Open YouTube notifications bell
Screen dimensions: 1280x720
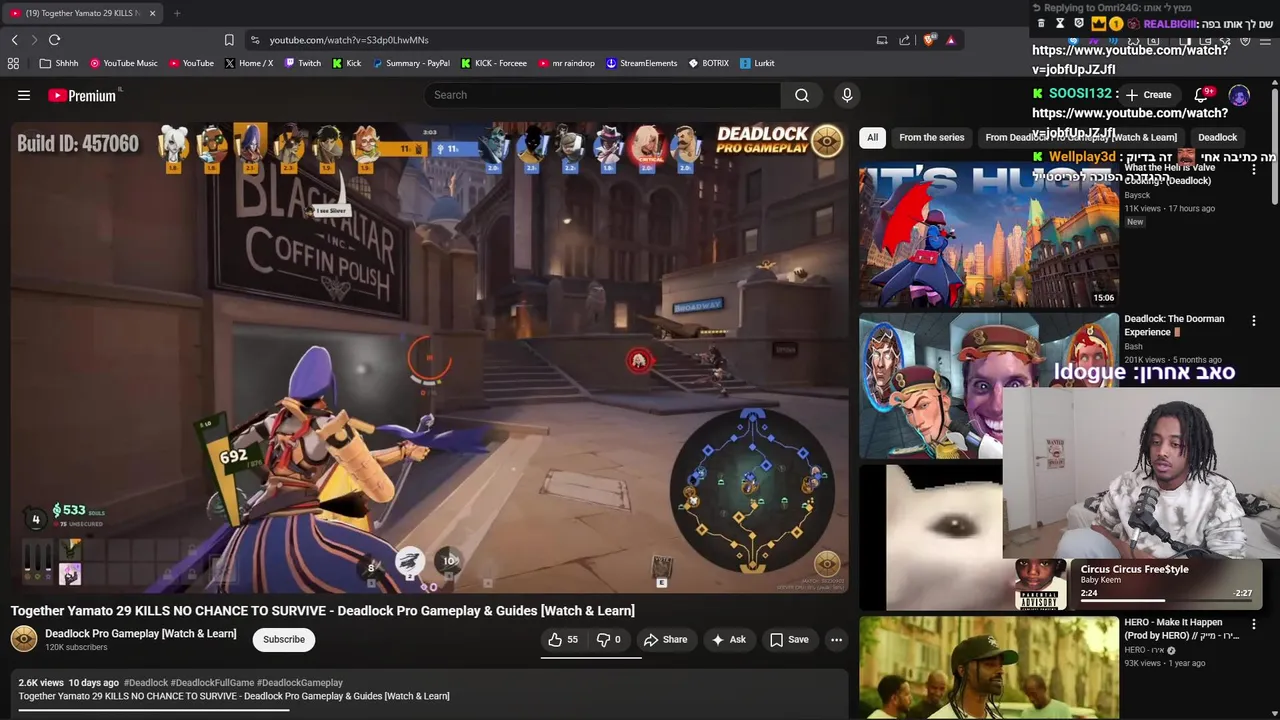[1201, 95]
